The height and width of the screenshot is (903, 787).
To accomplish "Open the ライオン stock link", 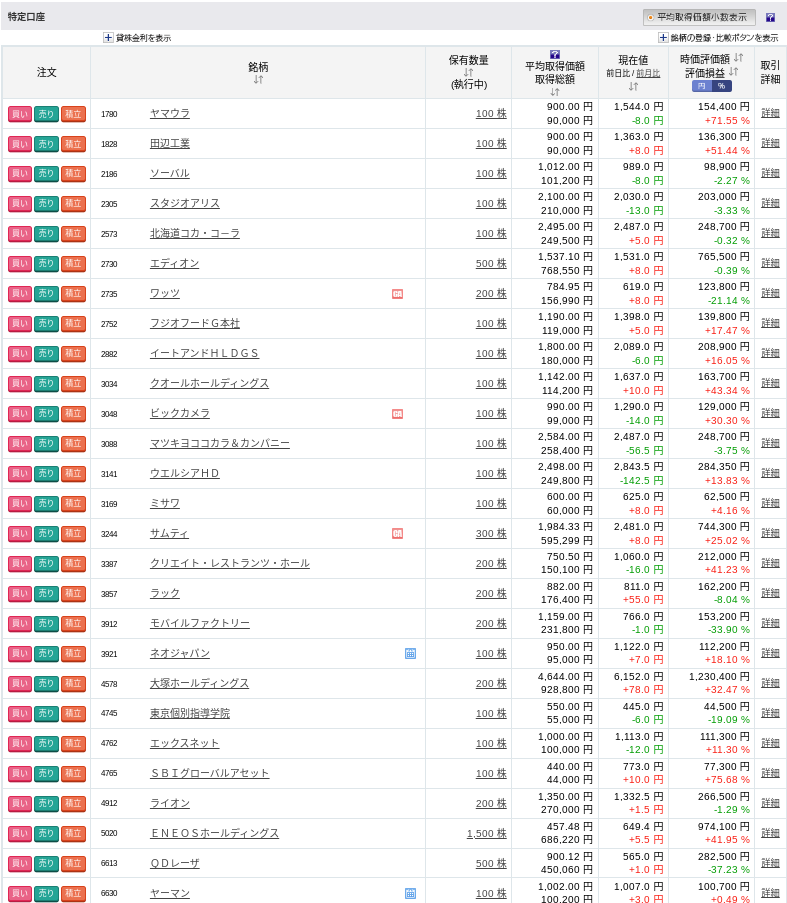I will coord(170,803).
